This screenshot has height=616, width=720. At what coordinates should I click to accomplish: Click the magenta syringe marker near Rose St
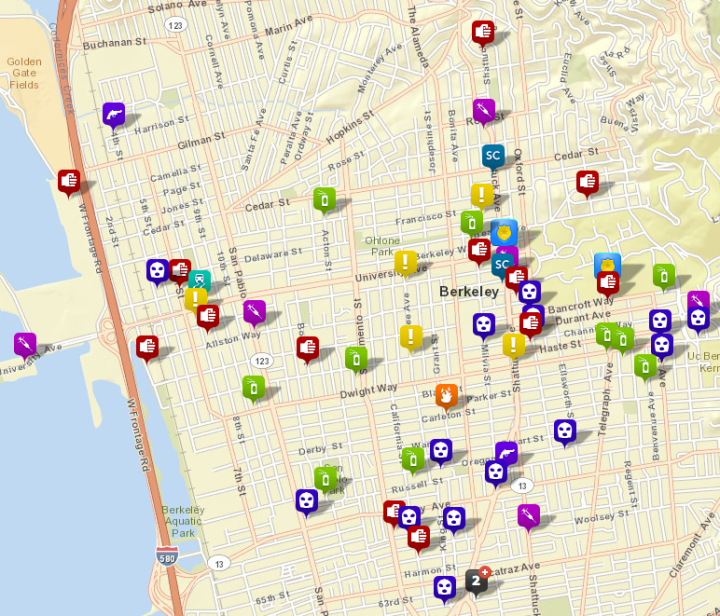(484, 111)
